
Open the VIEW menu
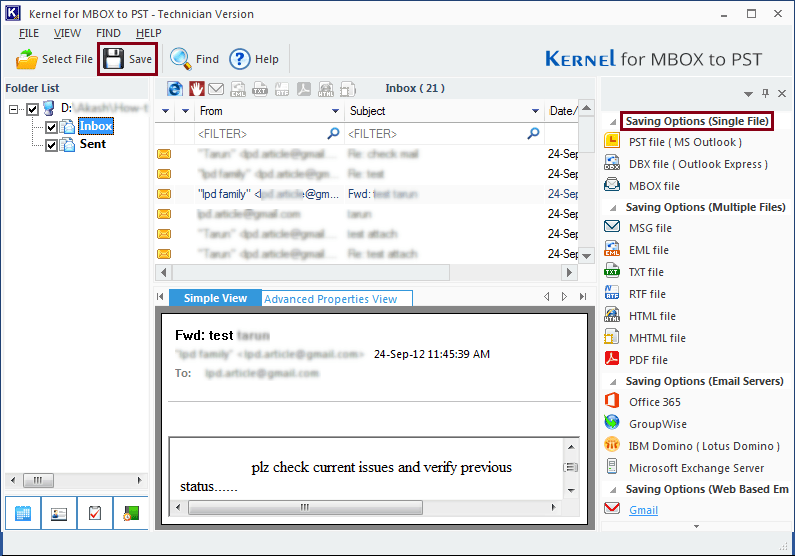point(67,33)
